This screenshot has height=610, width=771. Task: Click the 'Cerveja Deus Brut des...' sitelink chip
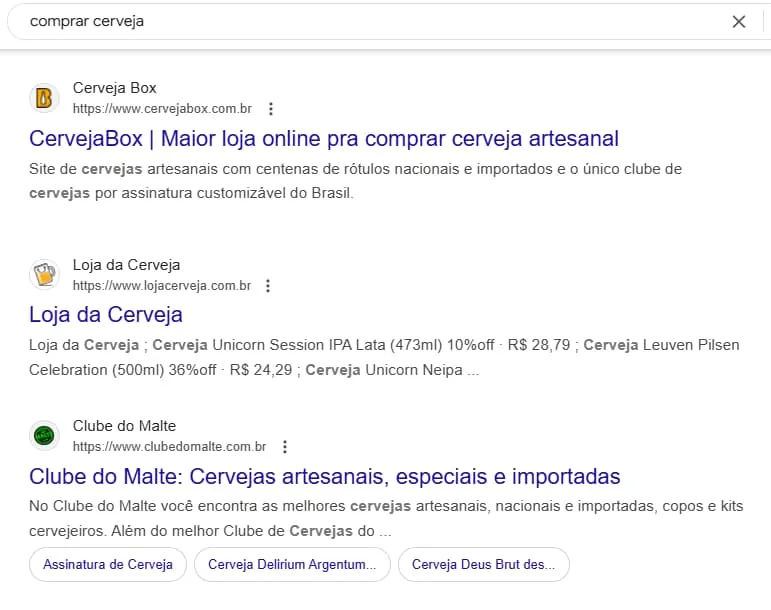point(484,564)
